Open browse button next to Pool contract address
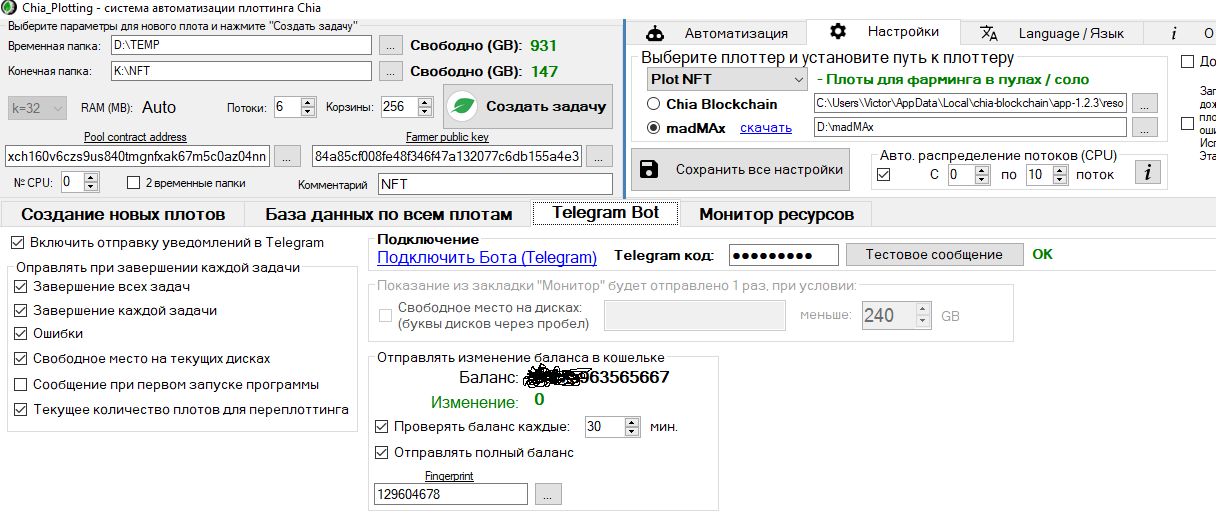The image size is (1216, 522). (287, 156)
